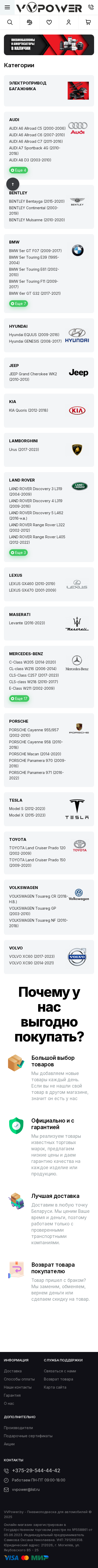Image resolution: width=98 pixels, height=1568 pixels.
Task: Expand BMW list with 'Еще 7'
Action: 18,303
